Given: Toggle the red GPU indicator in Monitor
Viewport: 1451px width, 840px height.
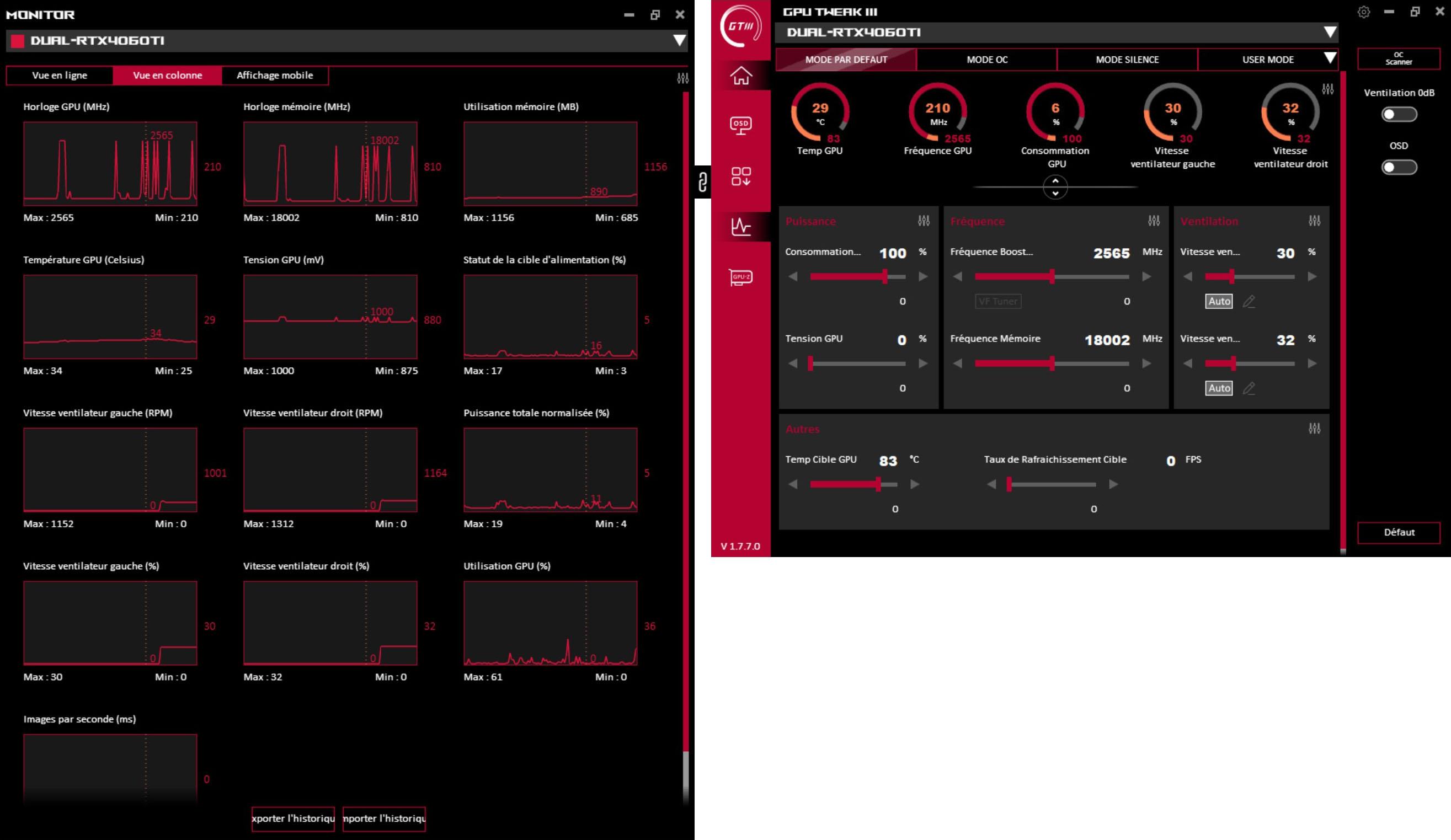Looking at the screenshot, I should [18, 40].
